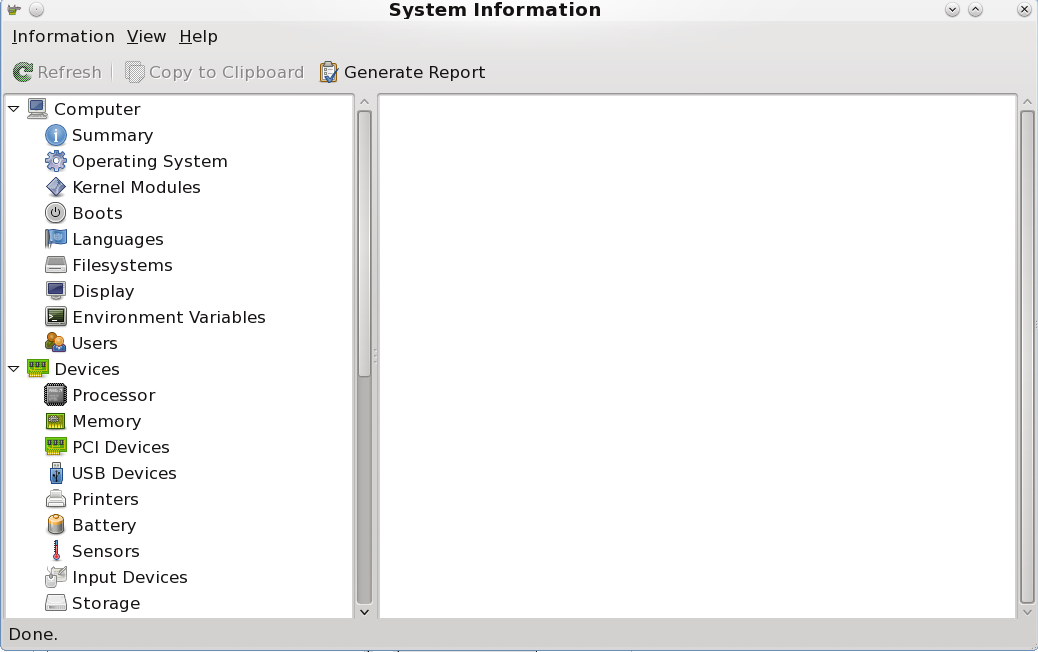Click the Battery icon in tree

tap(56, 525)
